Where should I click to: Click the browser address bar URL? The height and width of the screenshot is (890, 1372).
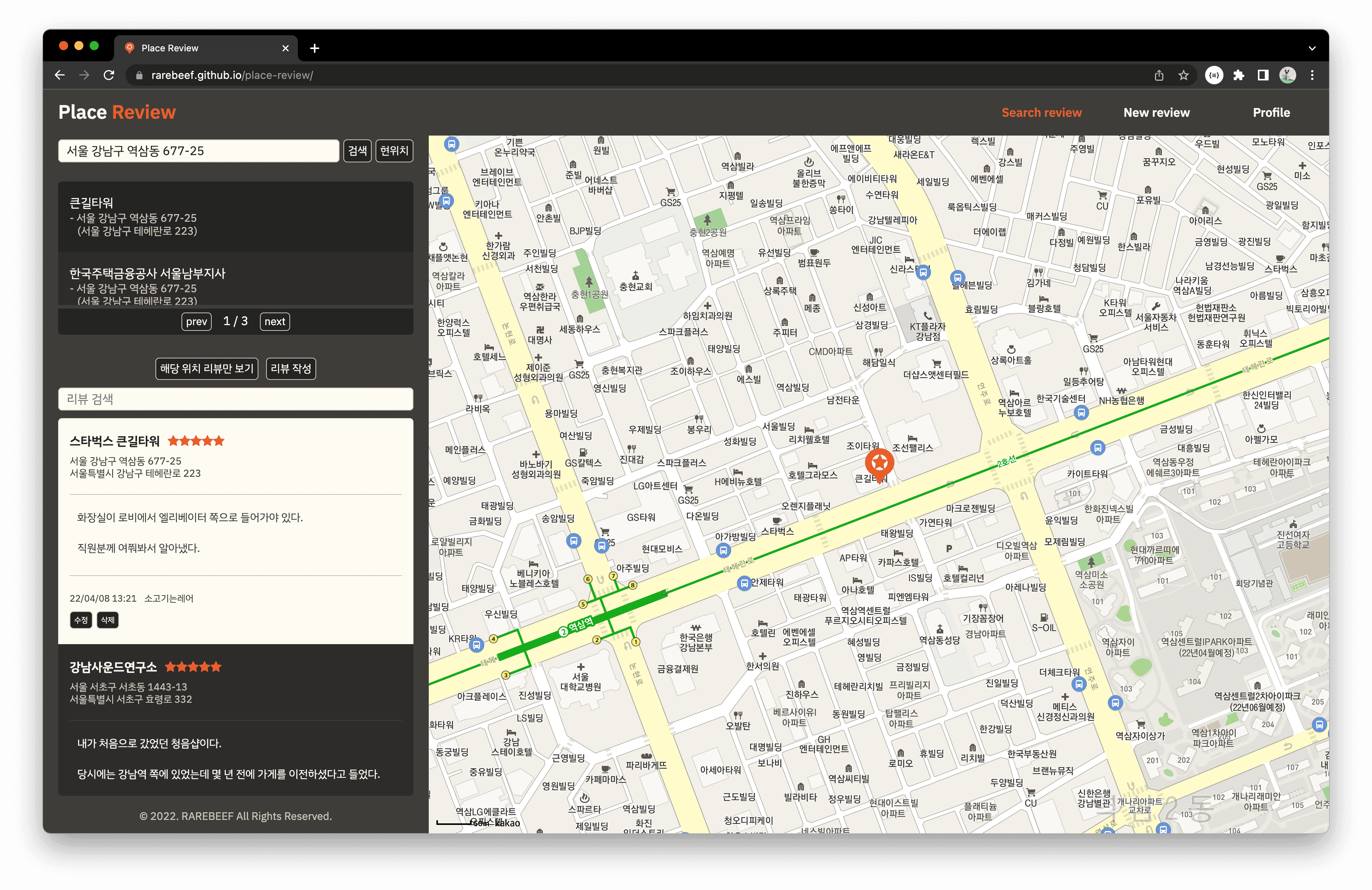[x=232, y=75]
